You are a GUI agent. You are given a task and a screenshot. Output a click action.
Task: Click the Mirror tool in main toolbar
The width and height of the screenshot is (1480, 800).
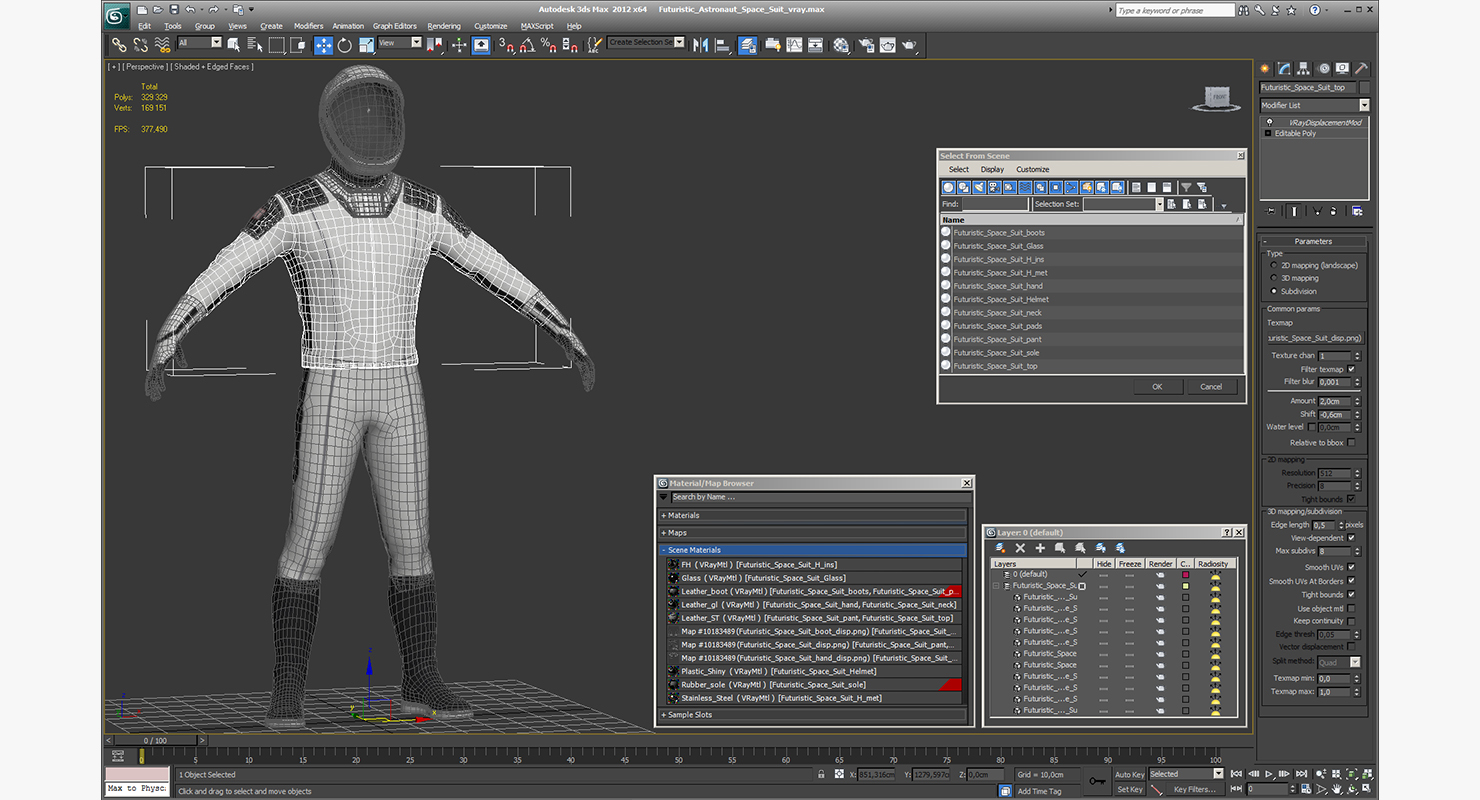[x=700, y=45]
